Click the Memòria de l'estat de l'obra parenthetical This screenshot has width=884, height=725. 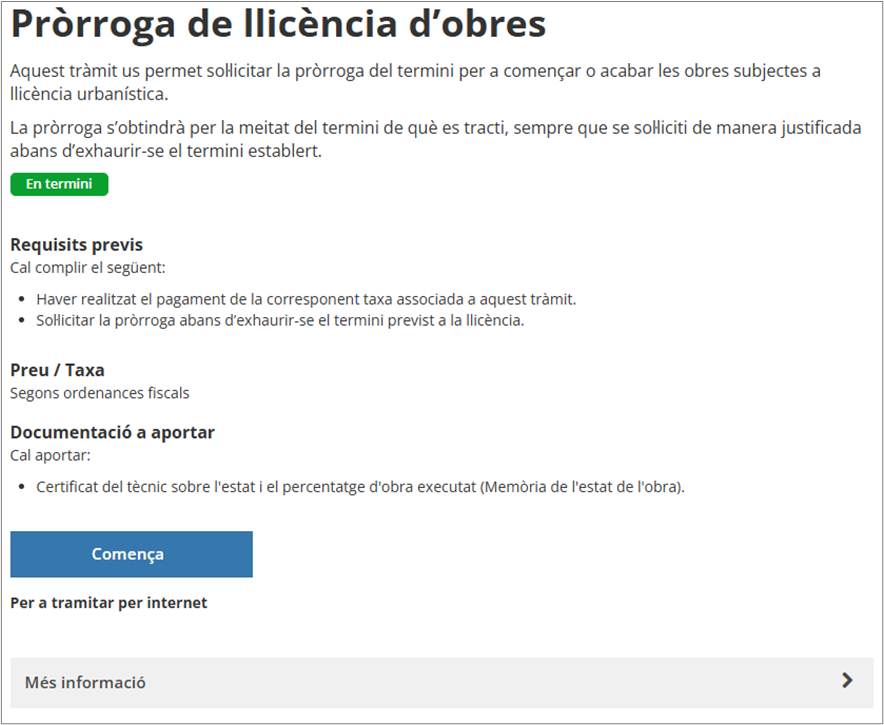coord(582,487)
